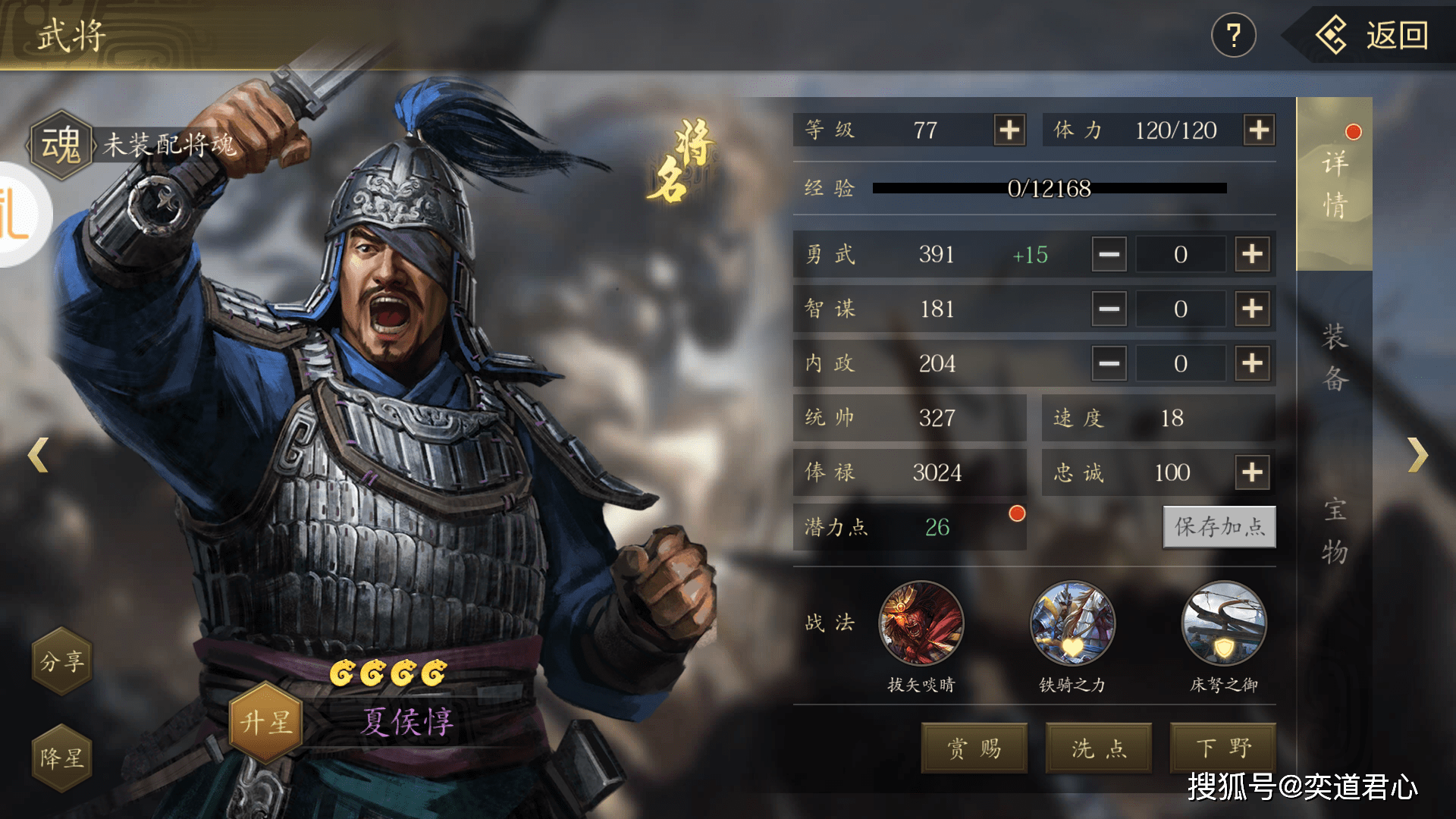The image size is (1456, 819).
Task: Open the question mark help icon
Action: pos(1234,35)
